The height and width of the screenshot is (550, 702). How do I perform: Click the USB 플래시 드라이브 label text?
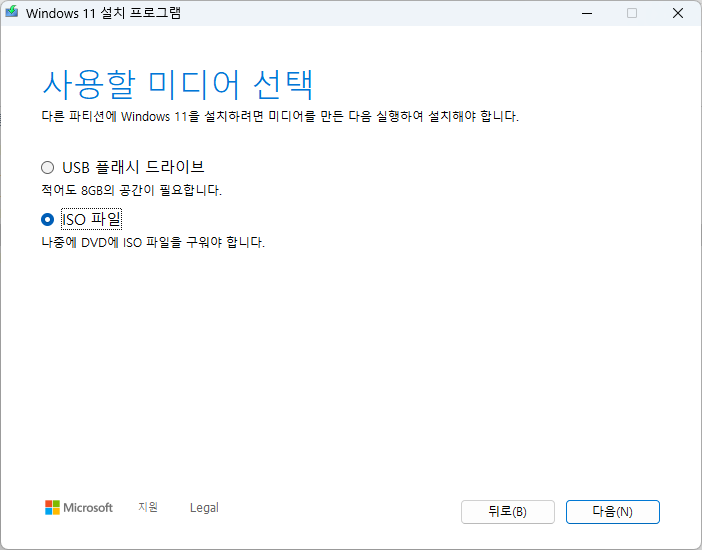click(133, 168)
